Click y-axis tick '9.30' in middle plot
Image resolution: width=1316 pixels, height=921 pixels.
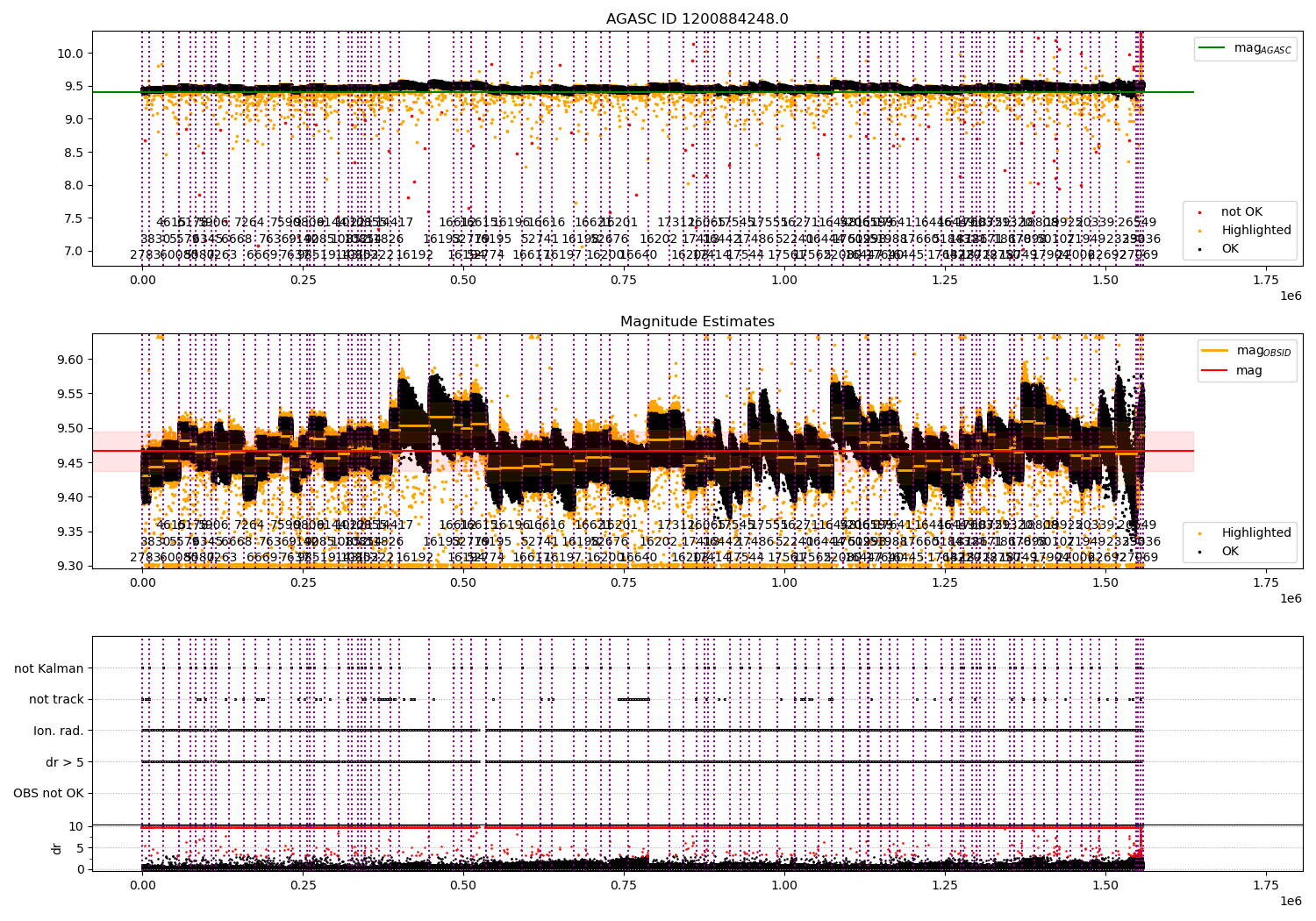tap(70, 566)
